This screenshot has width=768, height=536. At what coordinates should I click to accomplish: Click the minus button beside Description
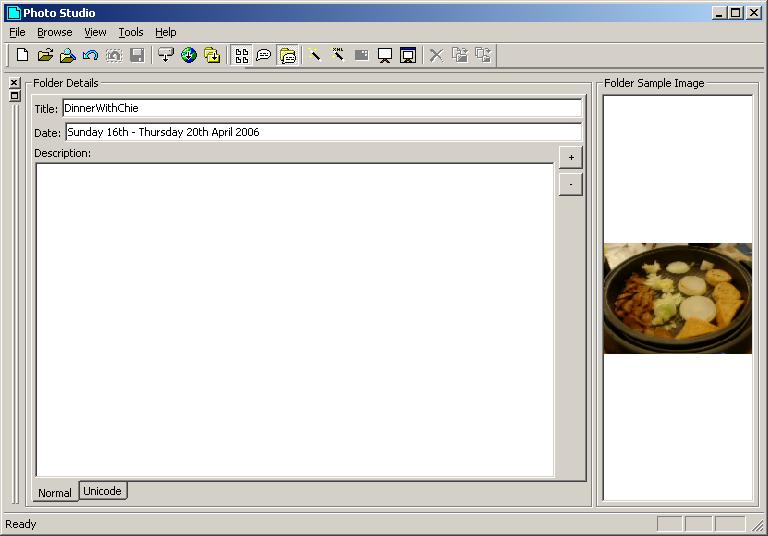click(x=571, y=185)
